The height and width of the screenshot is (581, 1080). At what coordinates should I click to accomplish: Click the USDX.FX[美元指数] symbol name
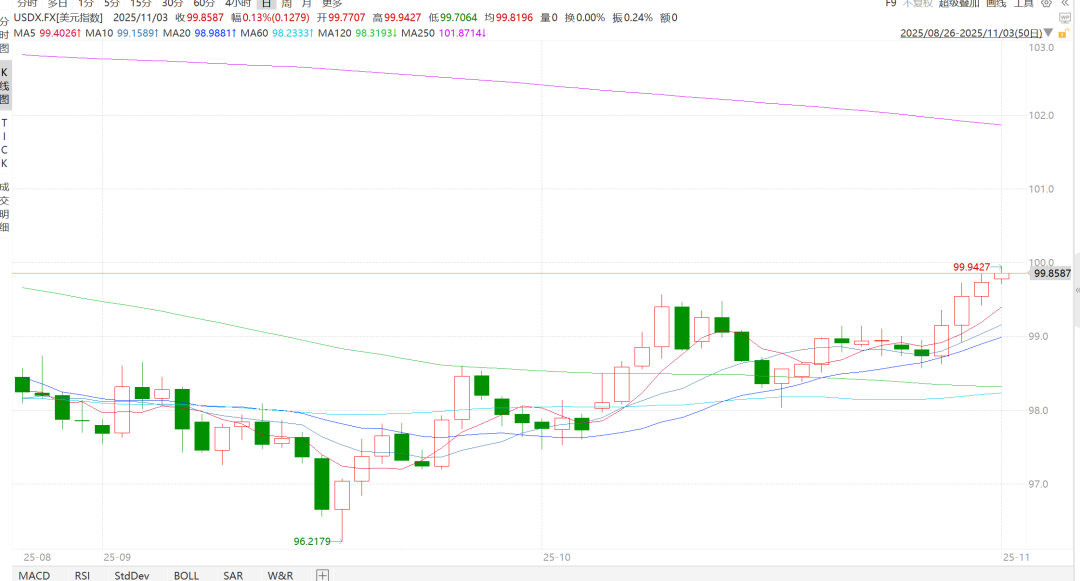click(58, 18)
